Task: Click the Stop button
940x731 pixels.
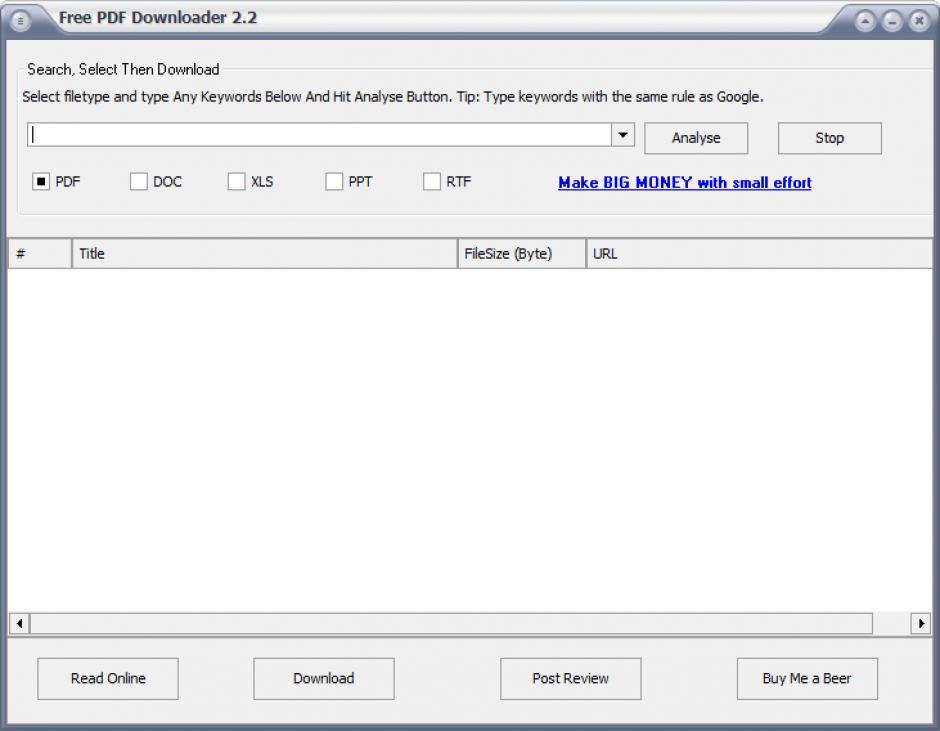Action: 829,138
